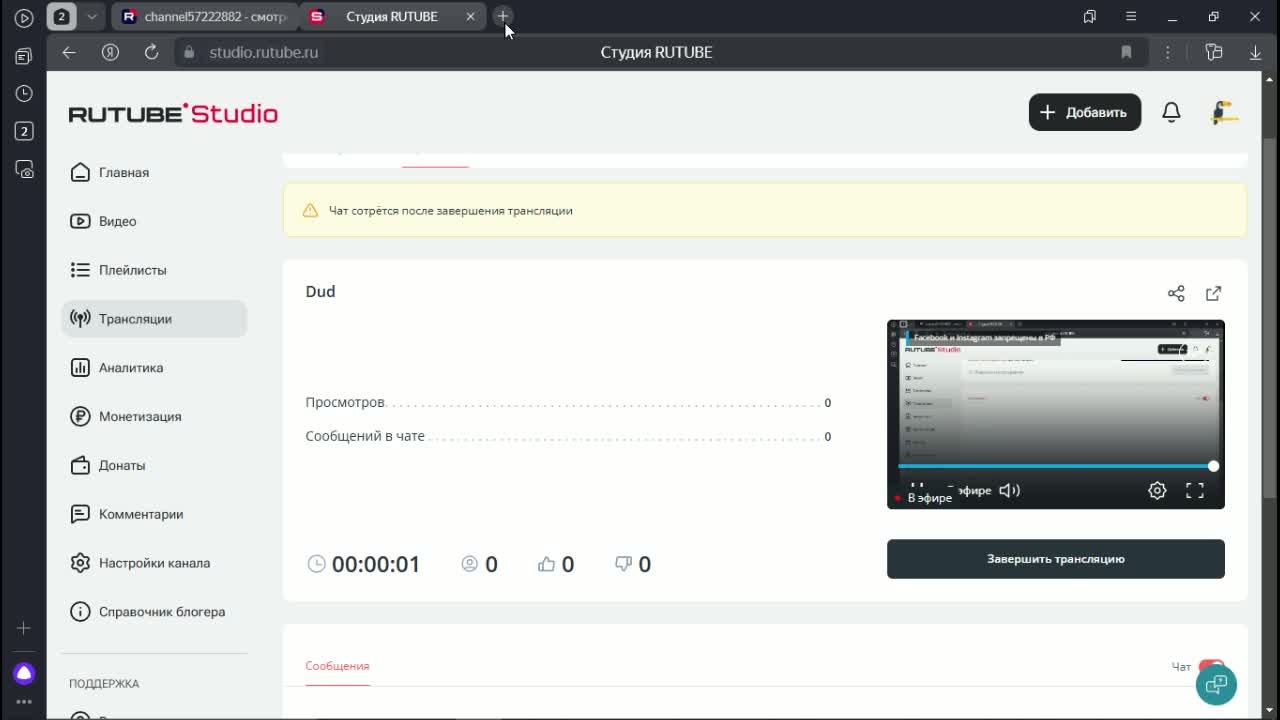1280x720 pixels.
Task: Go back in the browser
Action: coord(69,52)
